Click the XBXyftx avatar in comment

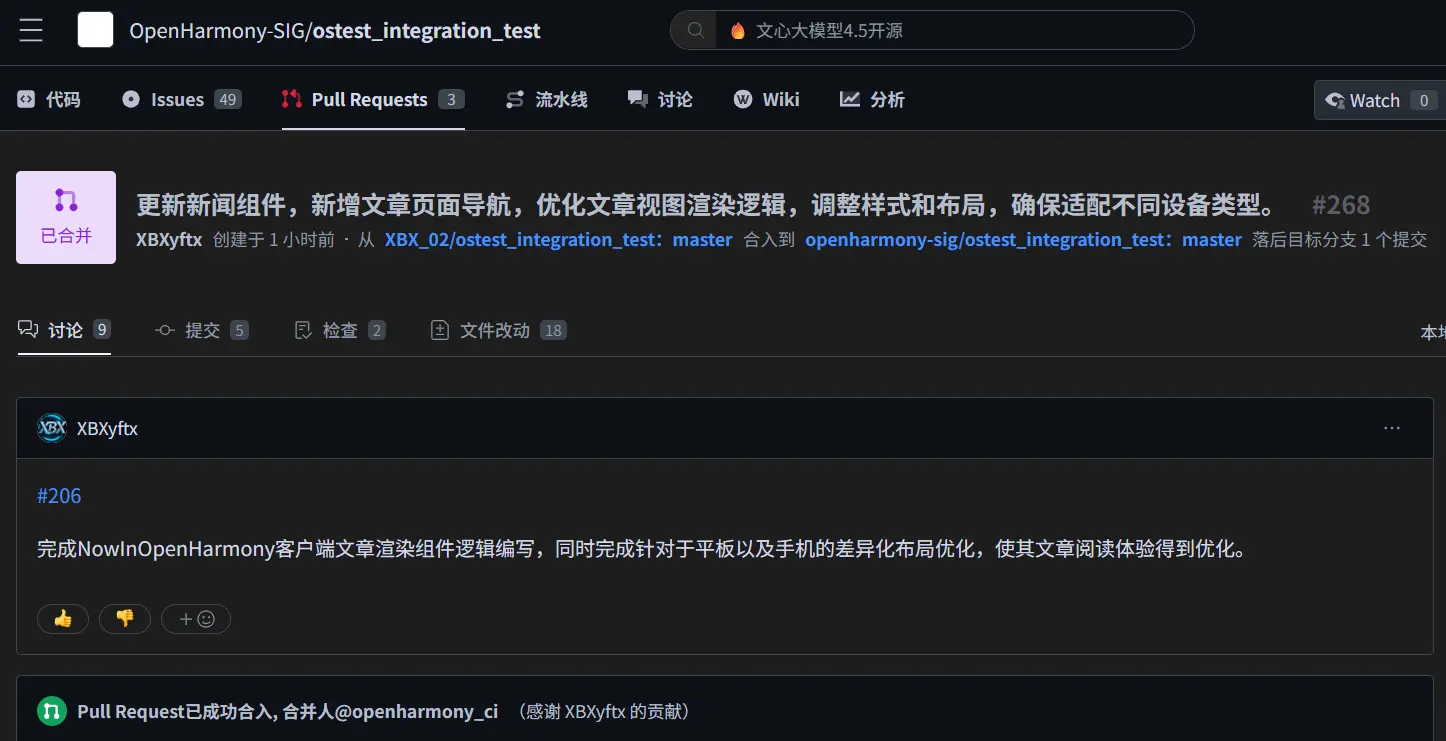[x=52, y=428]
